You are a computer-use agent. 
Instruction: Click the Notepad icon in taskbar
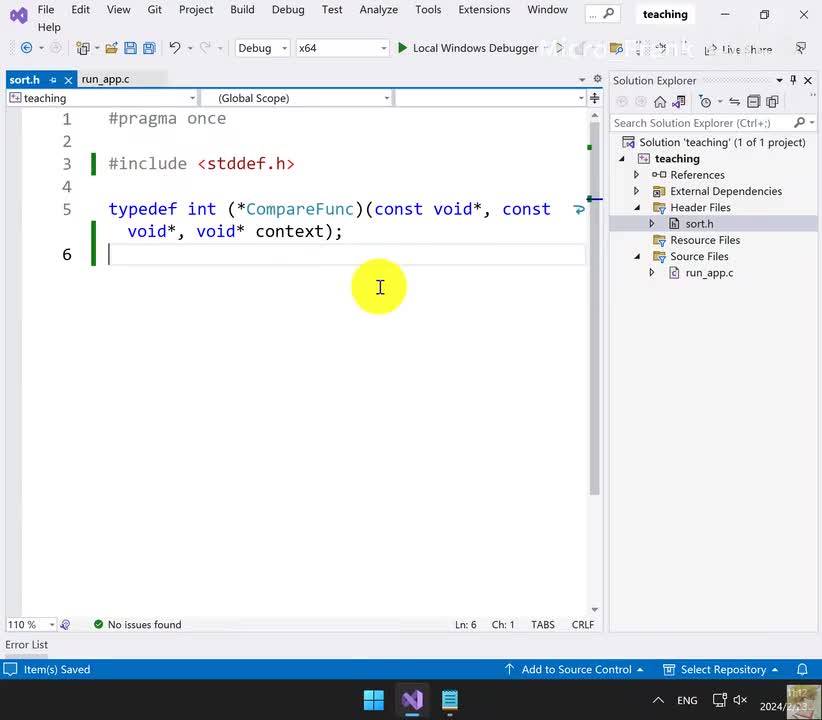450,700
